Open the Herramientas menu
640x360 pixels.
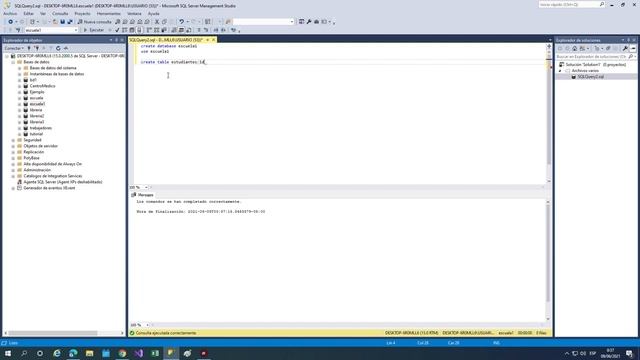tap(109, 13)
